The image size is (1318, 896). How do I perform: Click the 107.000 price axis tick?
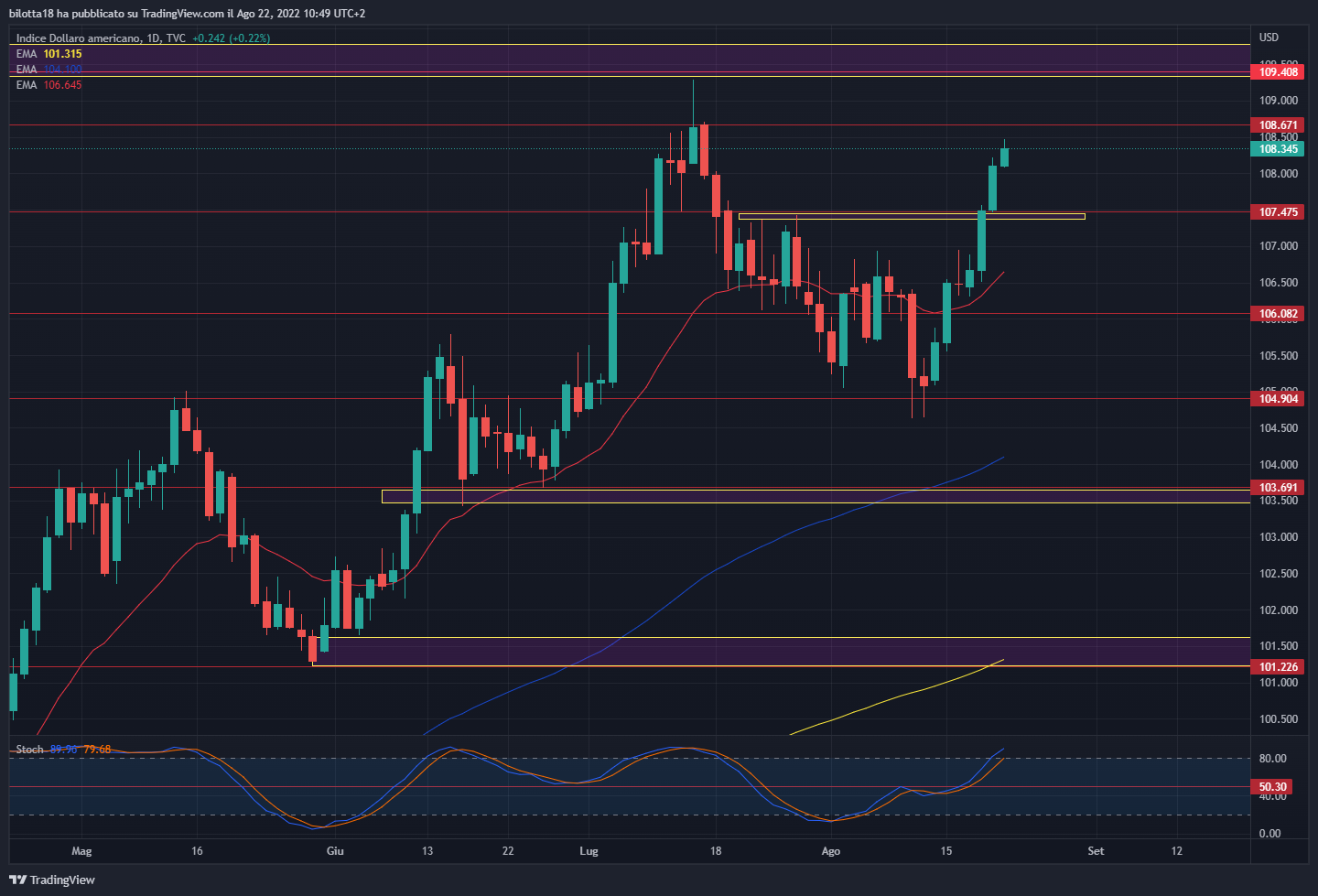point(1279,246)
